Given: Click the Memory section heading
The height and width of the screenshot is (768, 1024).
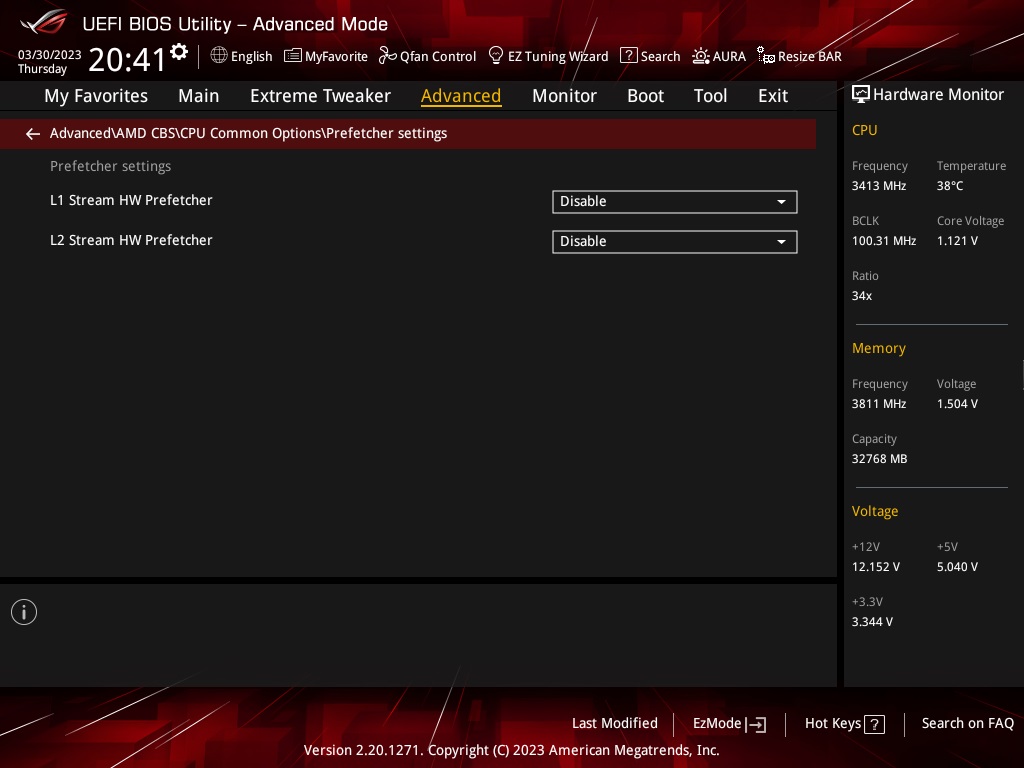Looking at the screenshot, I should click(878, 349).
